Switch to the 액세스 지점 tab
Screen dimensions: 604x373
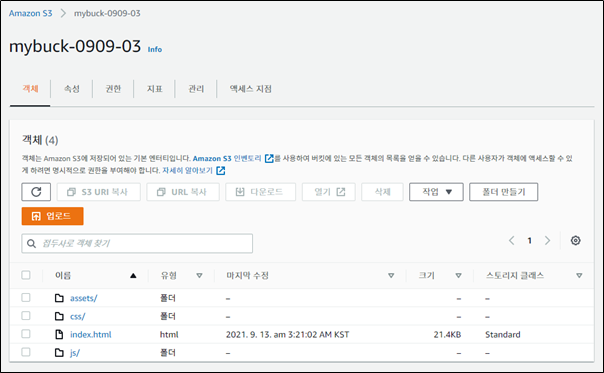pos(251,89)
